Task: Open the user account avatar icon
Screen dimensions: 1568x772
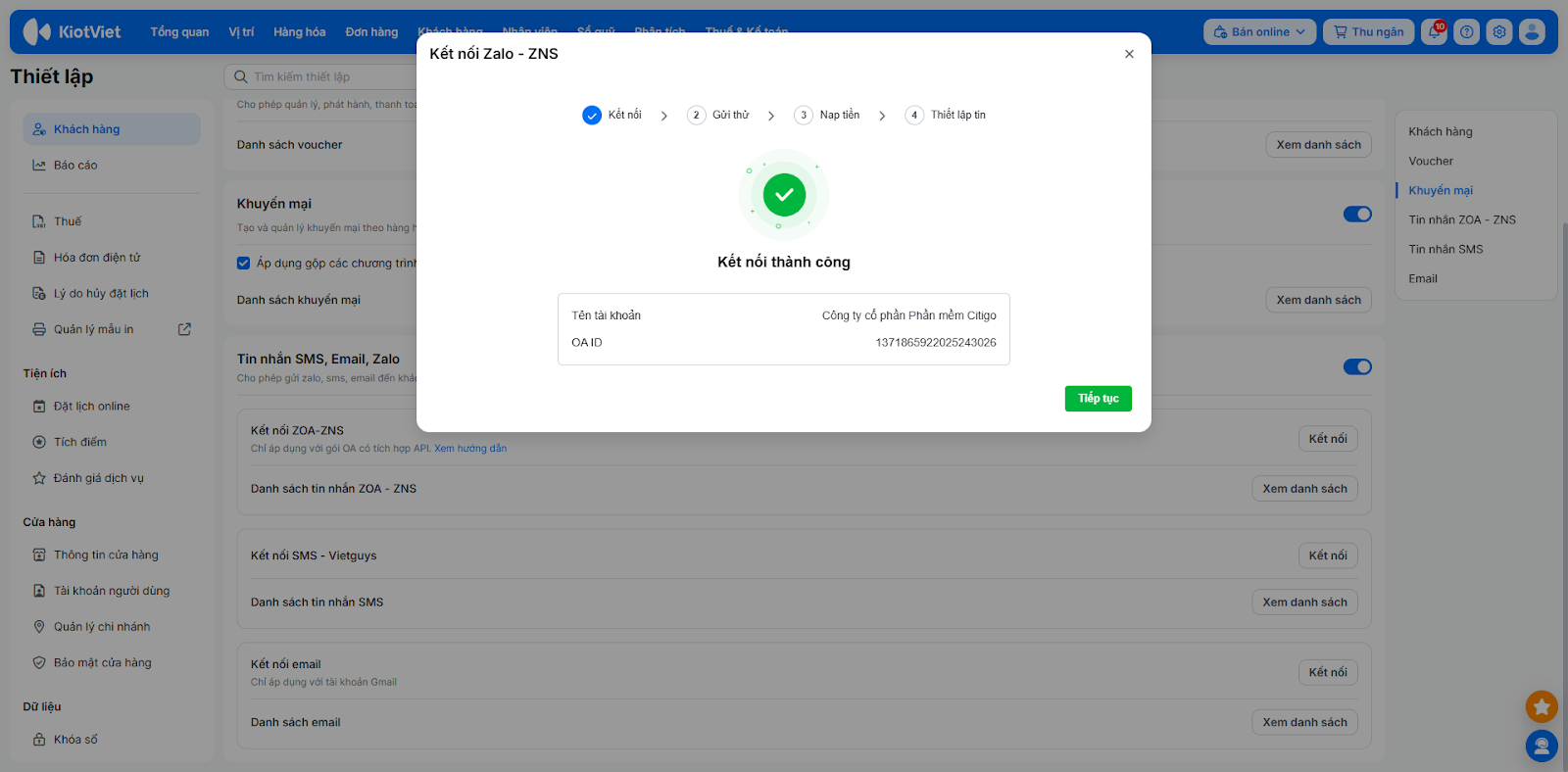Action: [x=1532, y=31]
